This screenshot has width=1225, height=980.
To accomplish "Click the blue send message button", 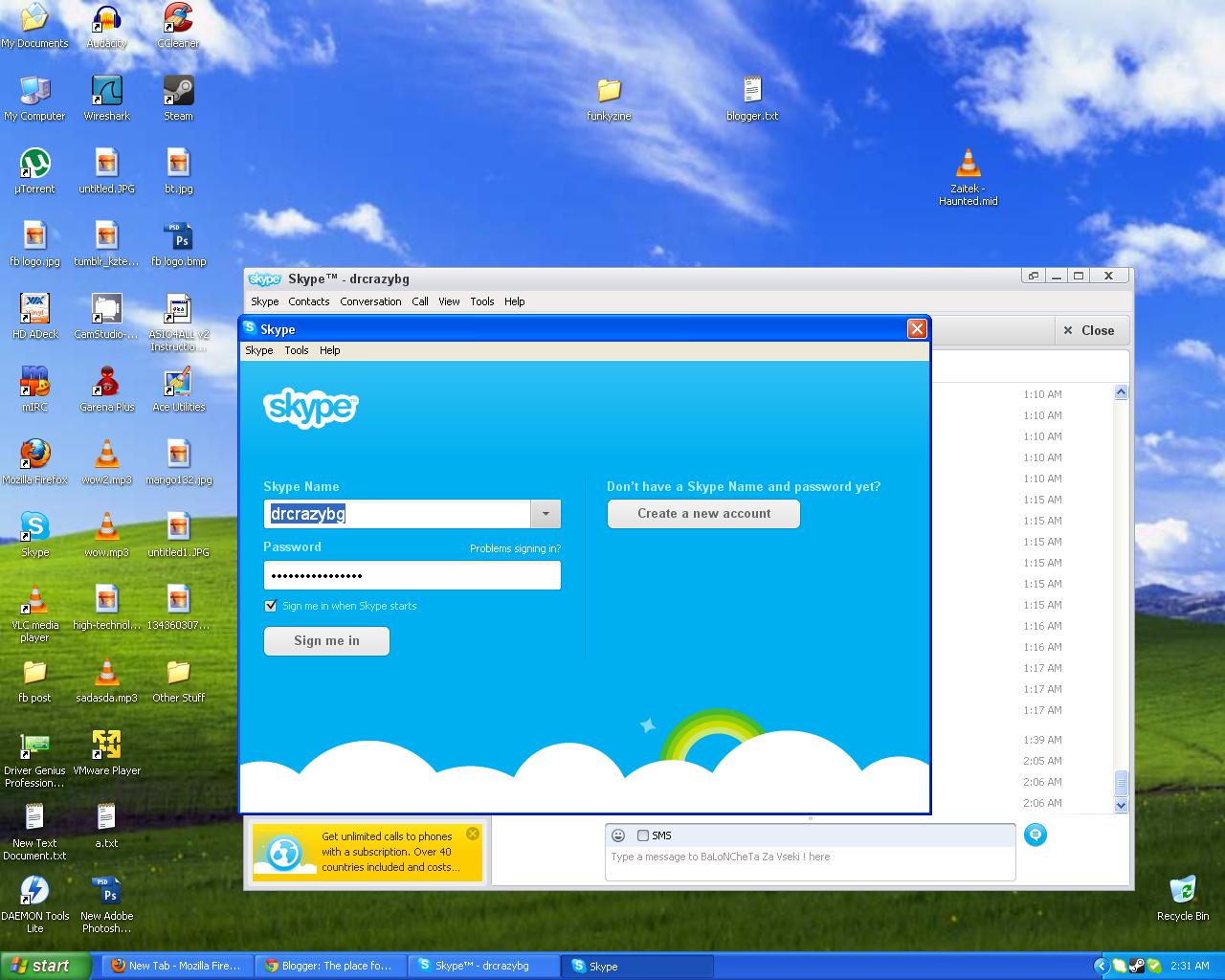I will coord(1035,835).
